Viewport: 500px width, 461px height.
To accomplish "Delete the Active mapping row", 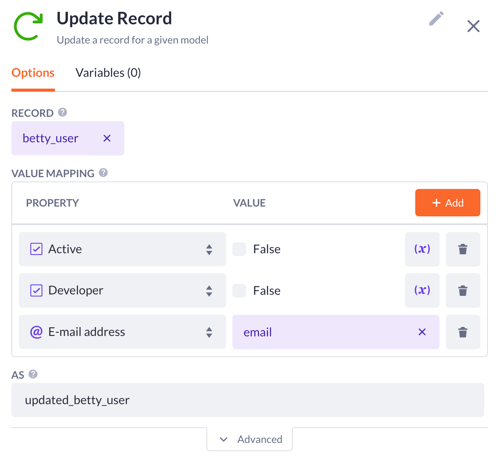I will coord(463,249).
